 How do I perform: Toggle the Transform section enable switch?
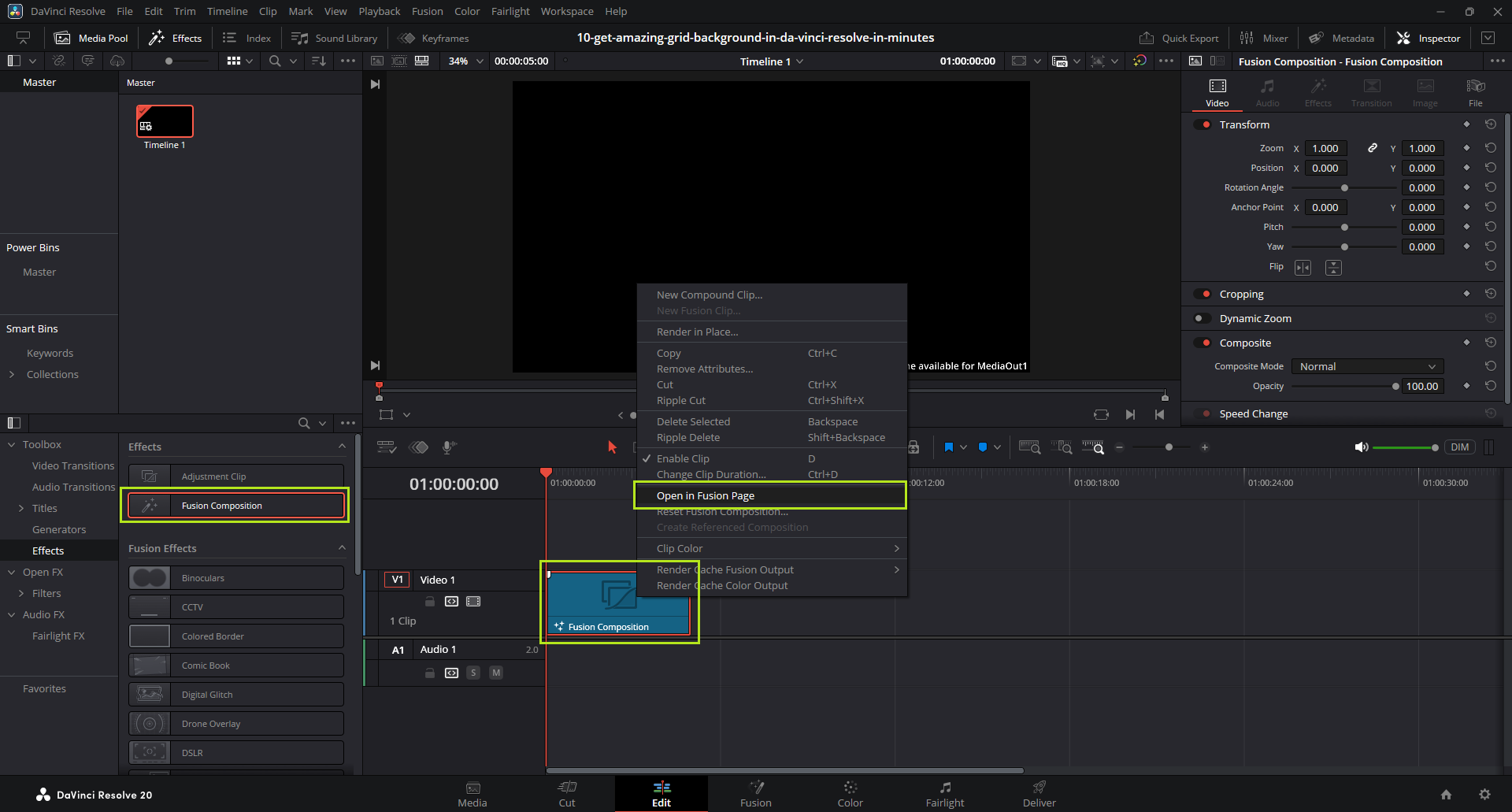point(1203,124)
